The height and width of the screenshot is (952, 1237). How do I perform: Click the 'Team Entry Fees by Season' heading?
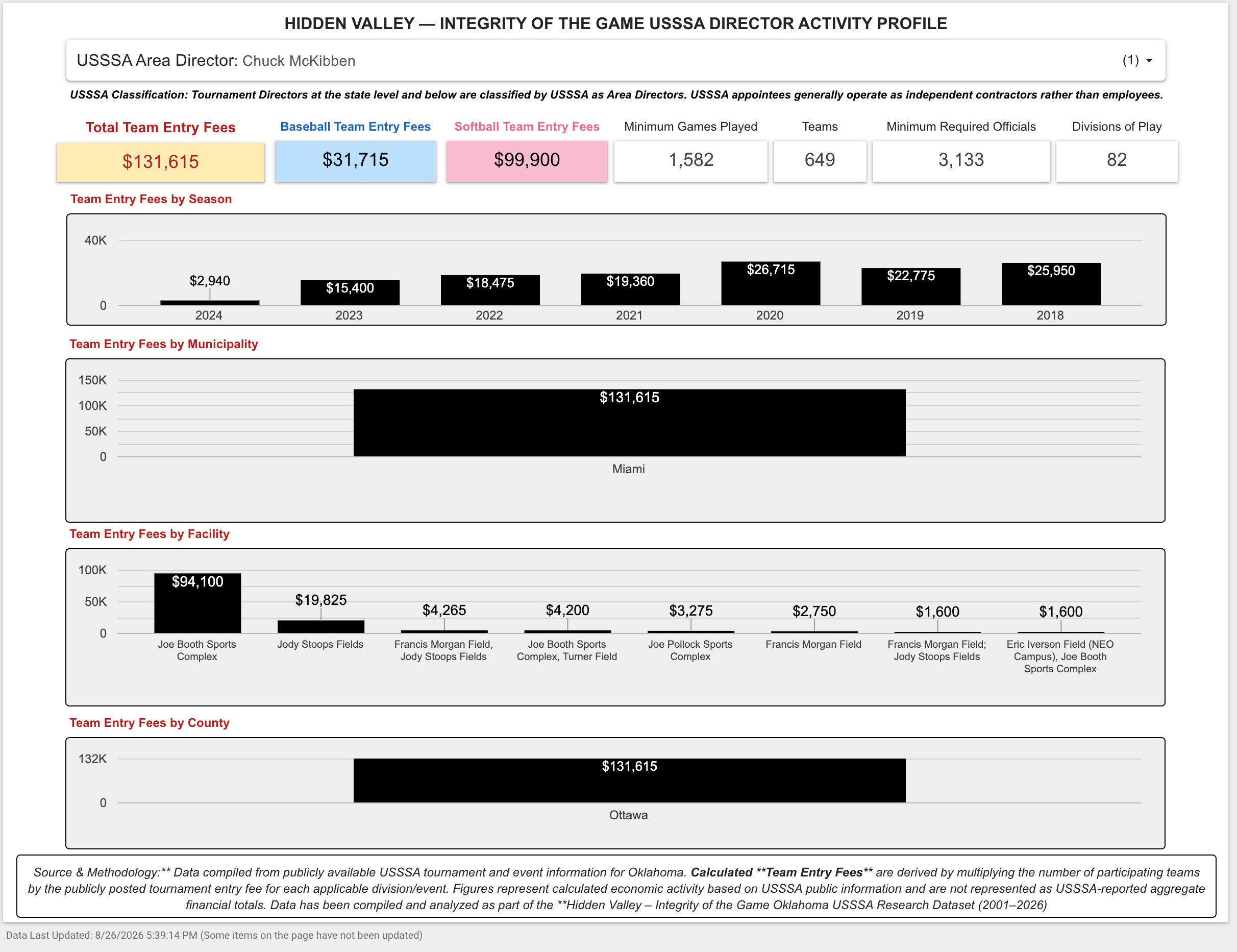coord(151,199)
